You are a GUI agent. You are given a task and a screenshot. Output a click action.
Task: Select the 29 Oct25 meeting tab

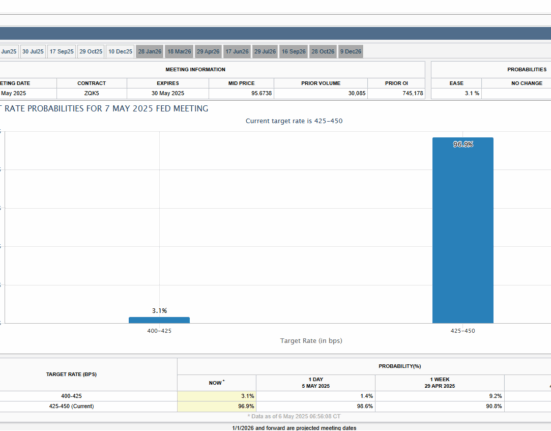91,52
